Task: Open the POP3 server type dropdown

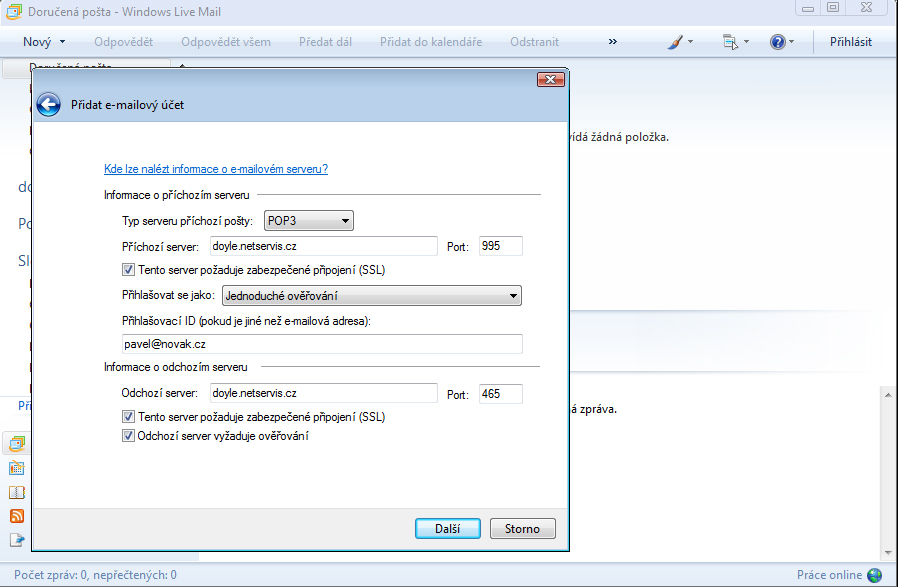Action: click(x=309, y=220)
